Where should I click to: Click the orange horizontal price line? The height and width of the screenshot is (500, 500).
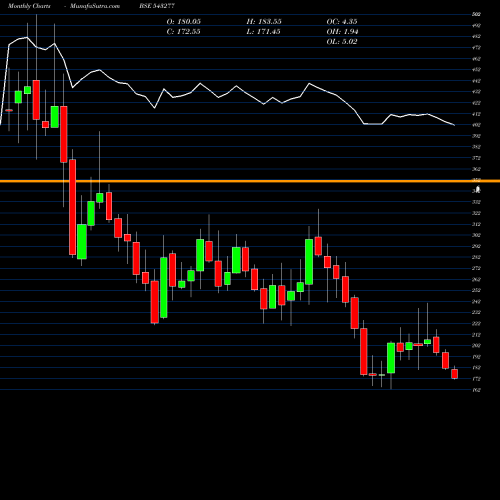pyautogui.click(x=250, y=181)
